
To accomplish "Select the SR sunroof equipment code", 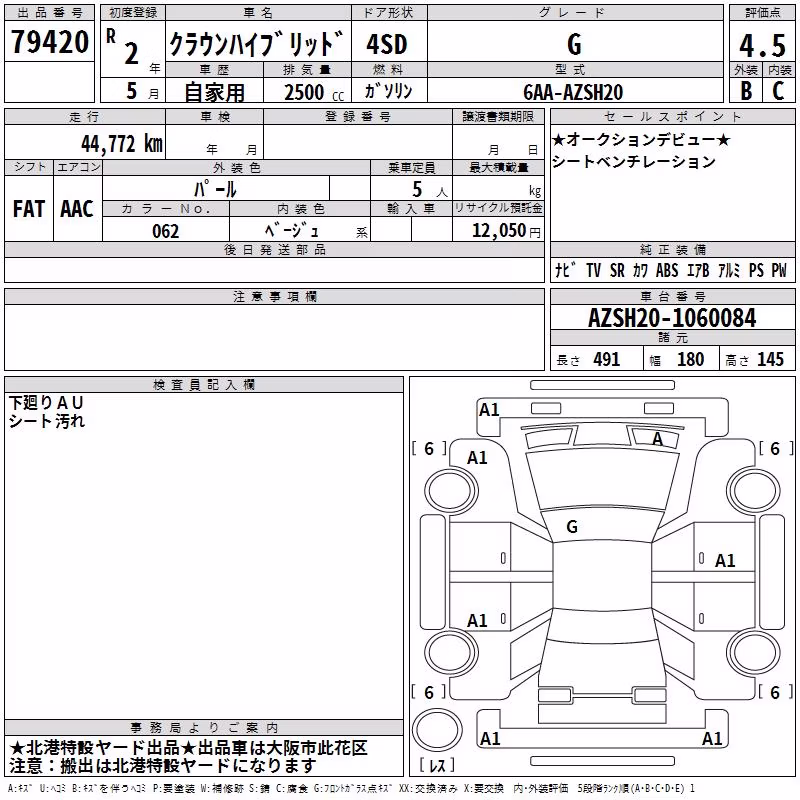I will (x=617, y=270).
